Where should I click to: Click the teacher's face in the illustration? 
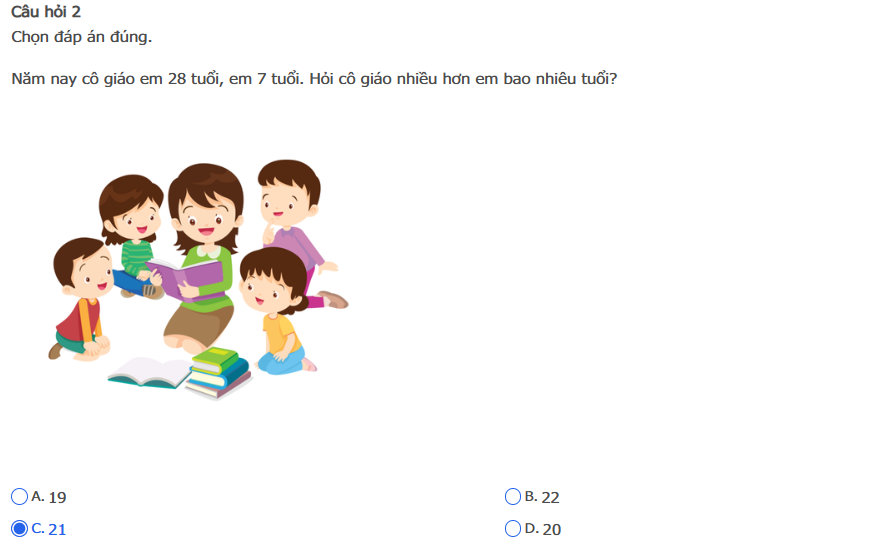point(205,219)
